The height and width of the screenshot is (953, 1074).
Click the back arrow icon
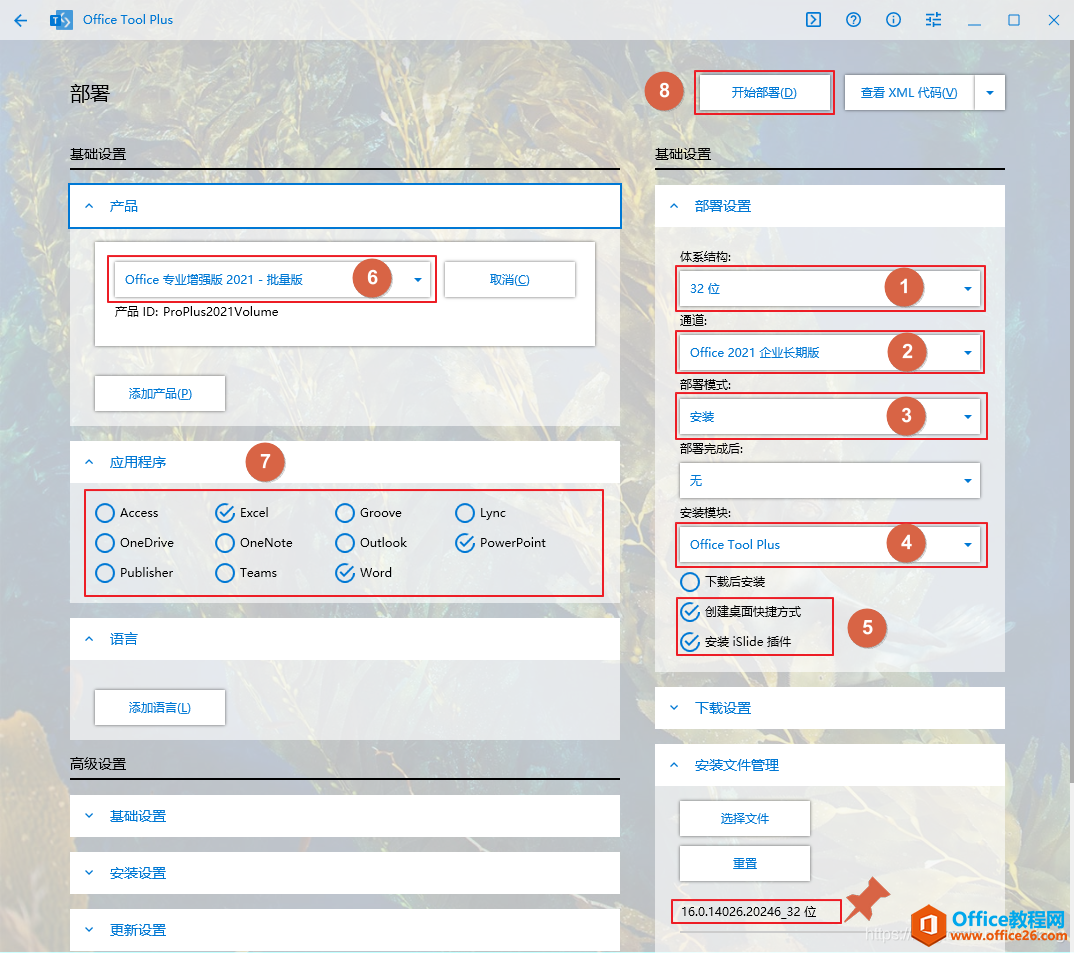click(x=21, y=20)
